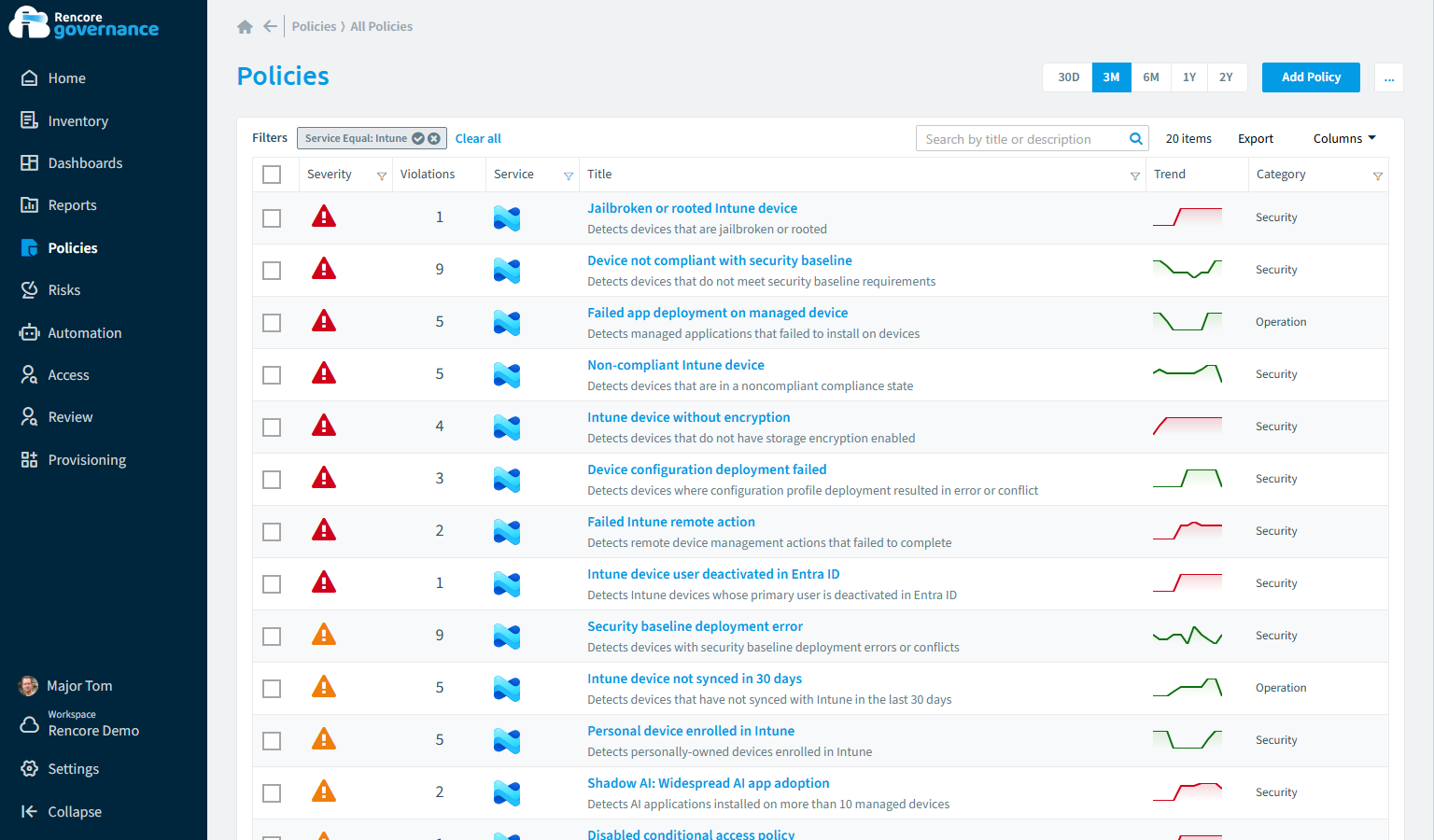Open Title column filter
1434x840 pixels.
pyautogui.click(x=1134, y=175)
